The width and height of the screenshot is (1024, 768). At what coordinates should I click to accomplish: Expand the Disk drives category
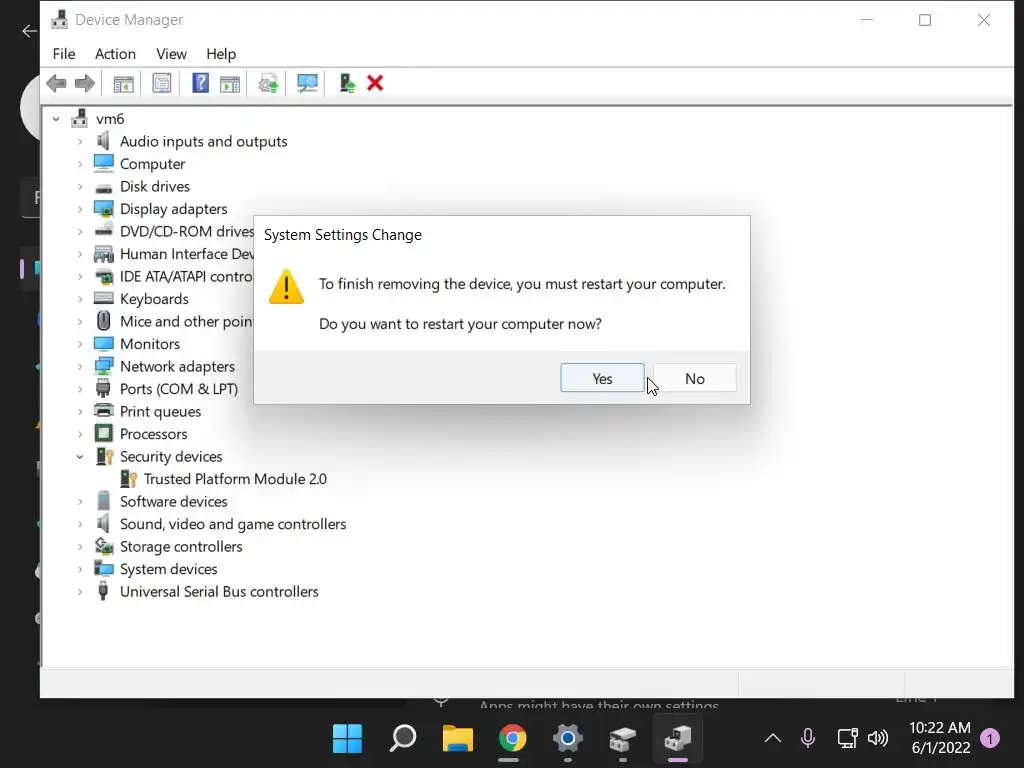coord(80,186)
